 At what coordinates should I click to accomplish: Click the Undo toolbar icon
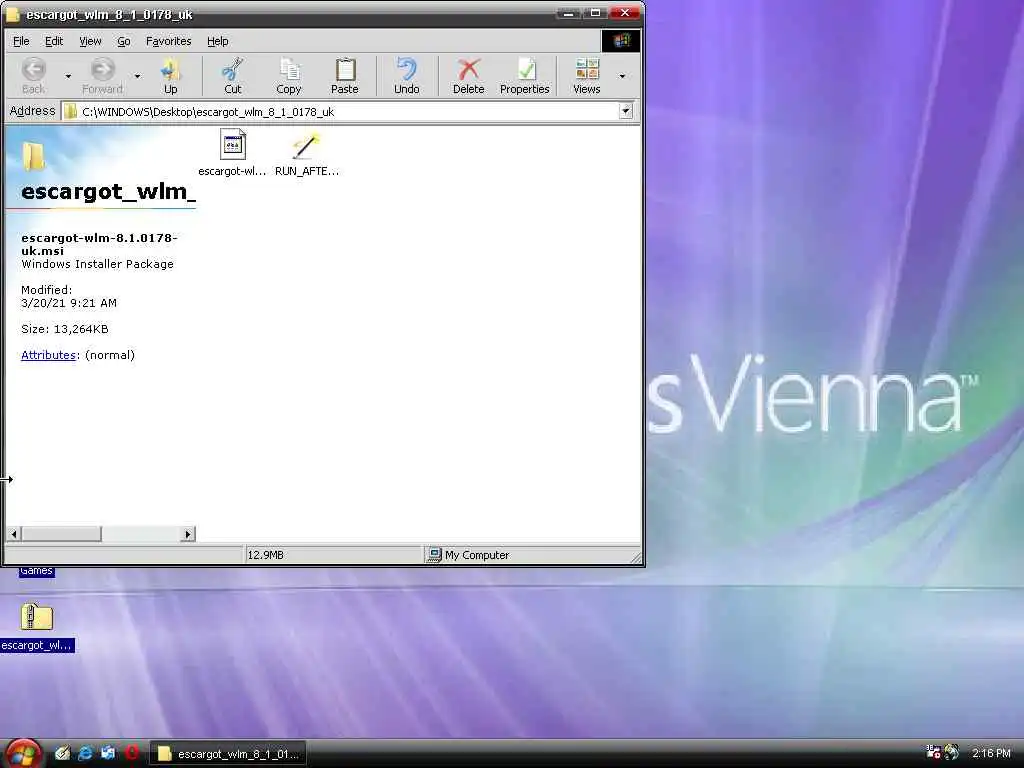tap(406, 69)
